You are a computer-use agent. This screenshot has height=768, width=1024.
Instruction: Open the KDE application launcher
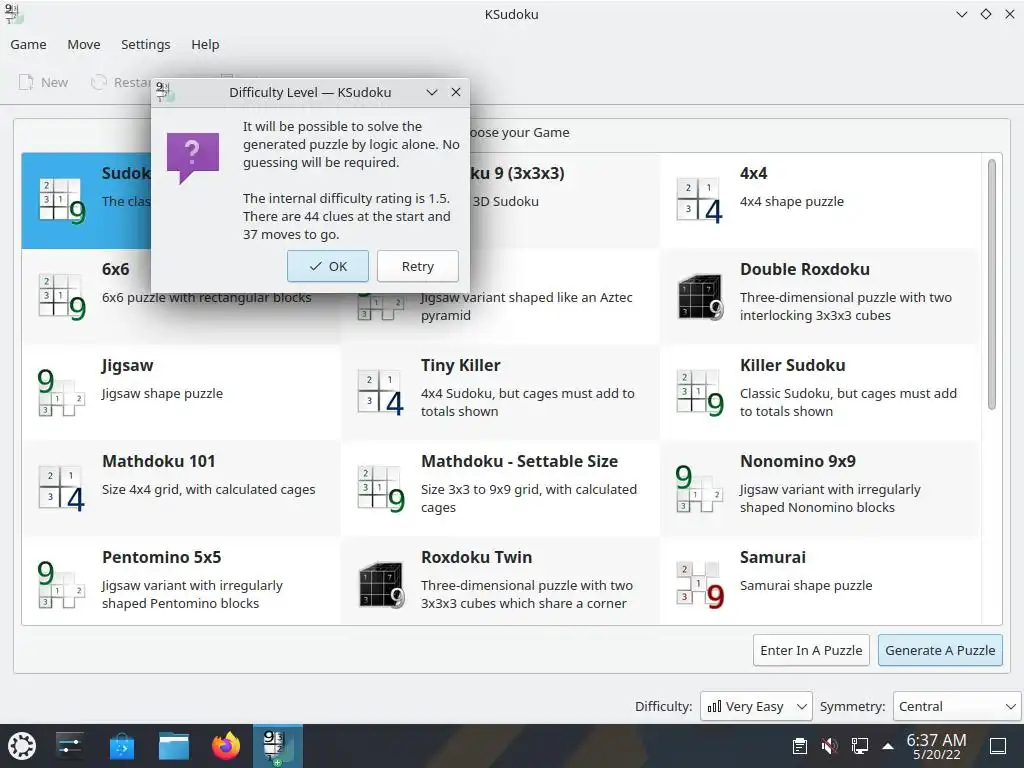point(22,746)
